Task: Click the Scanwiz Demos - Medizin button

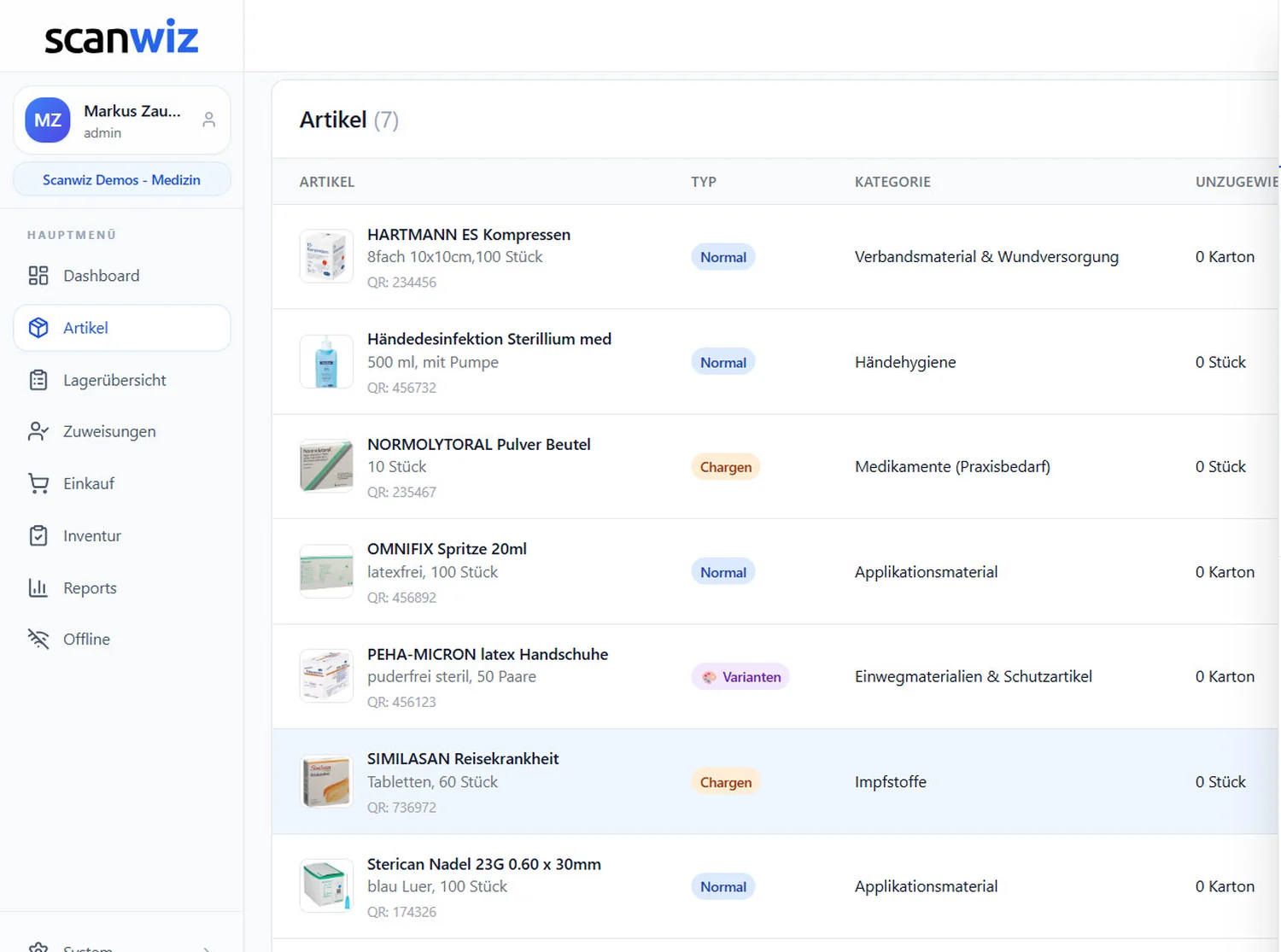Action: point(122,180)
